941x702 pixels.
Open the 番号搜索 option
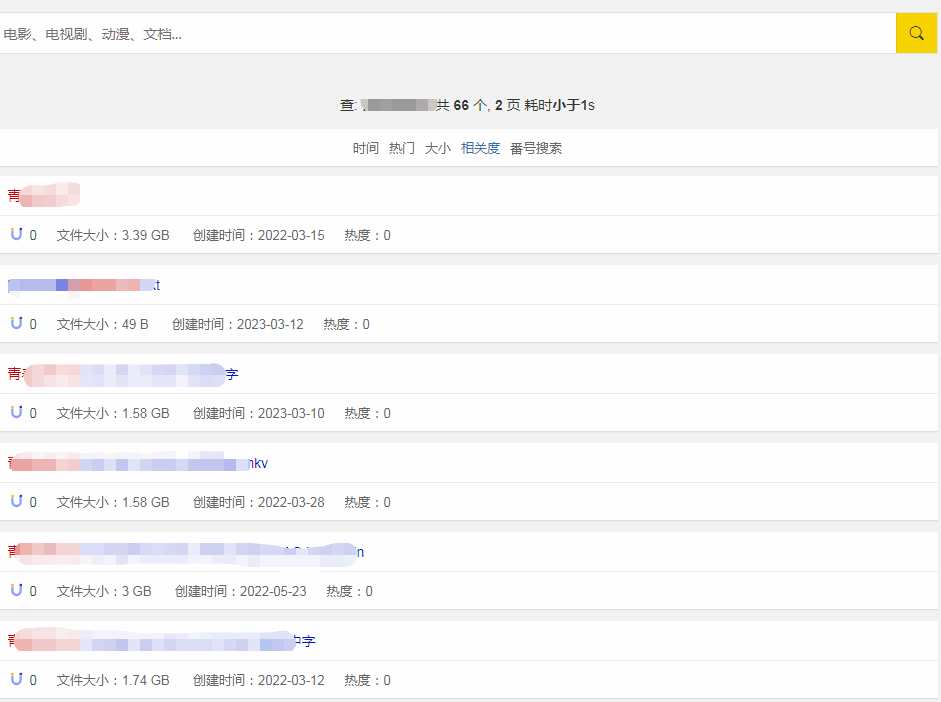click(536, 148)
